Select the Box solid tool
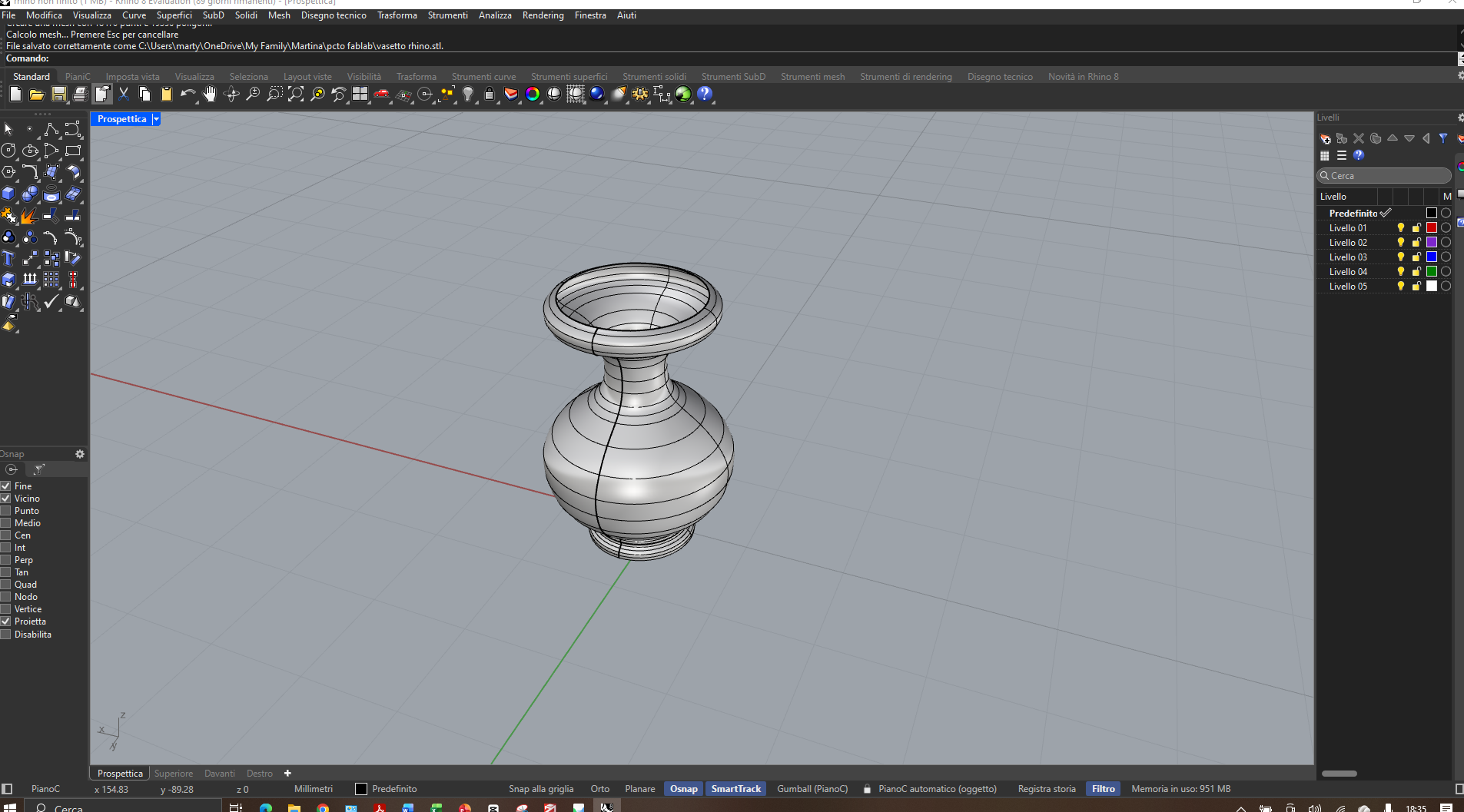The image size is (1464, 812). 8,194
